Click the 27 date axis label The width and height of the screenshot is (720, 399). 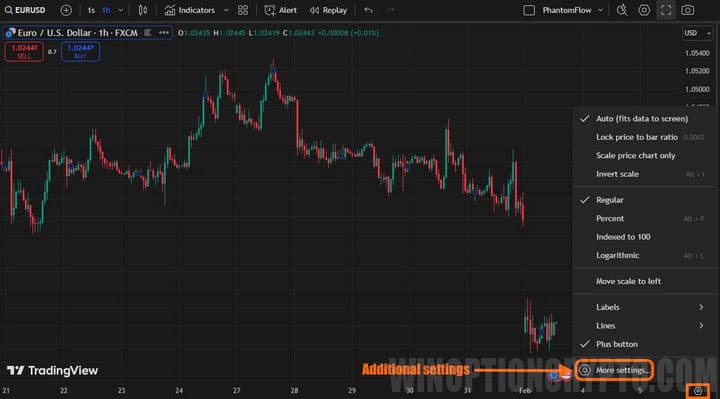point(236,391)
